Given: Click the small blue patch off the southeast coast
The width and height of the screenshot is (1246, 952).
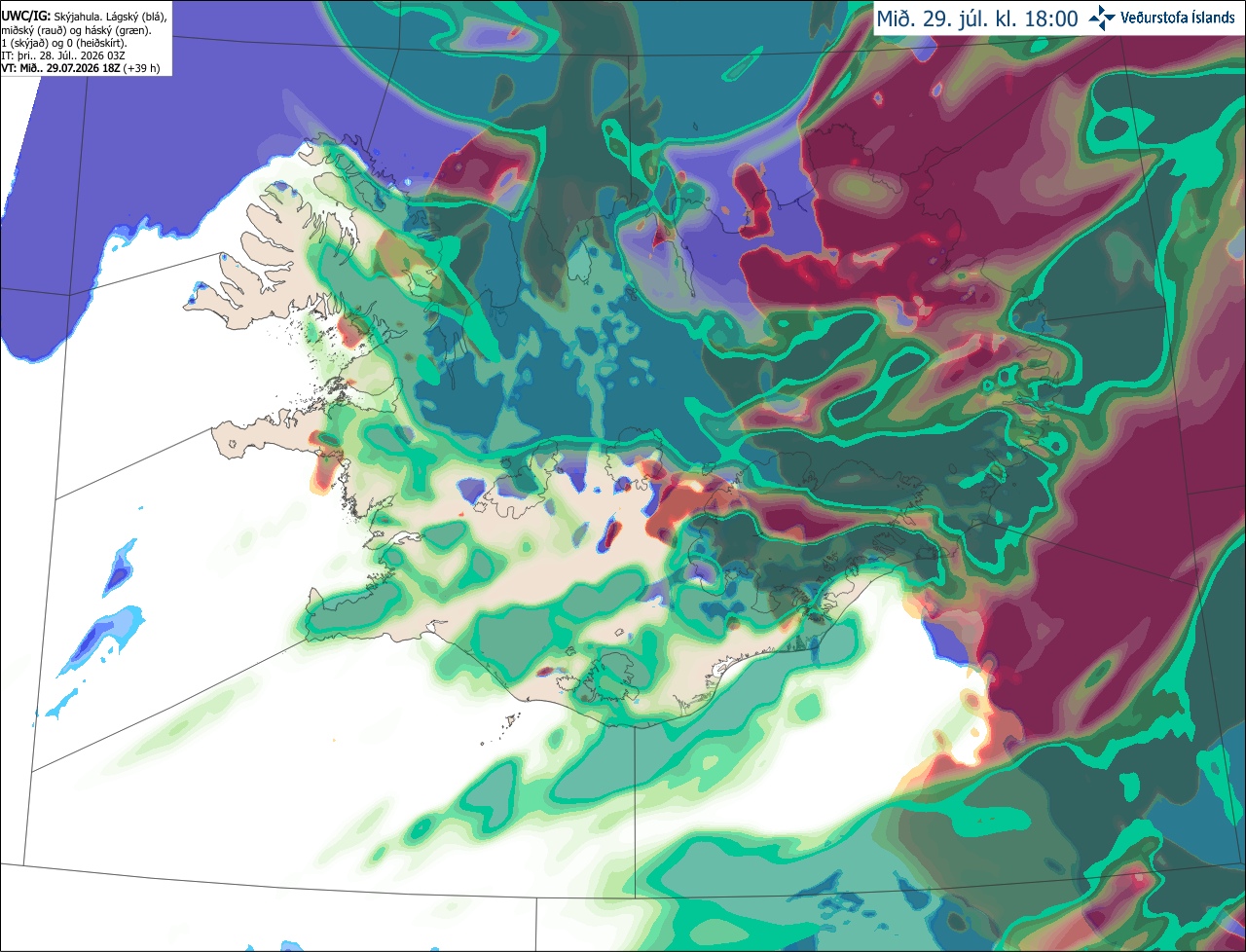Looking at the screenshot, I should [942, 641].
